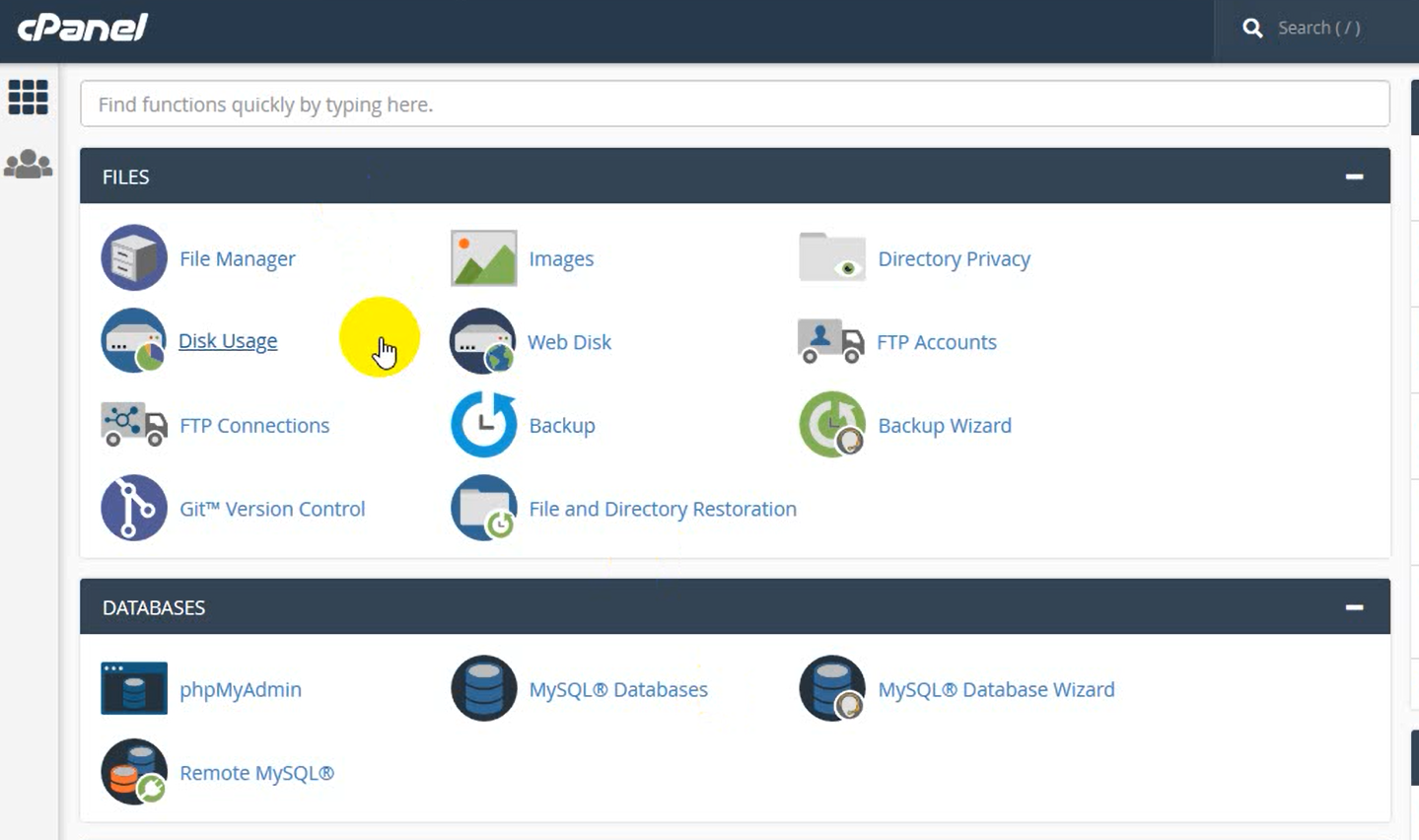The width and height of the screenshot is (1419, 840).
Task: Open the Git Version Control icon
Action: click(x=134, y=509)
